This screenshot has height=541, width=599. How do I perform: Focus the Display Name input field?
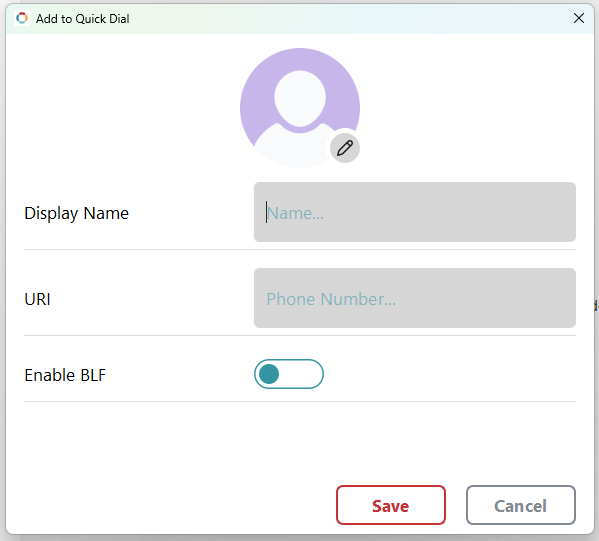[x=414, y=212]
